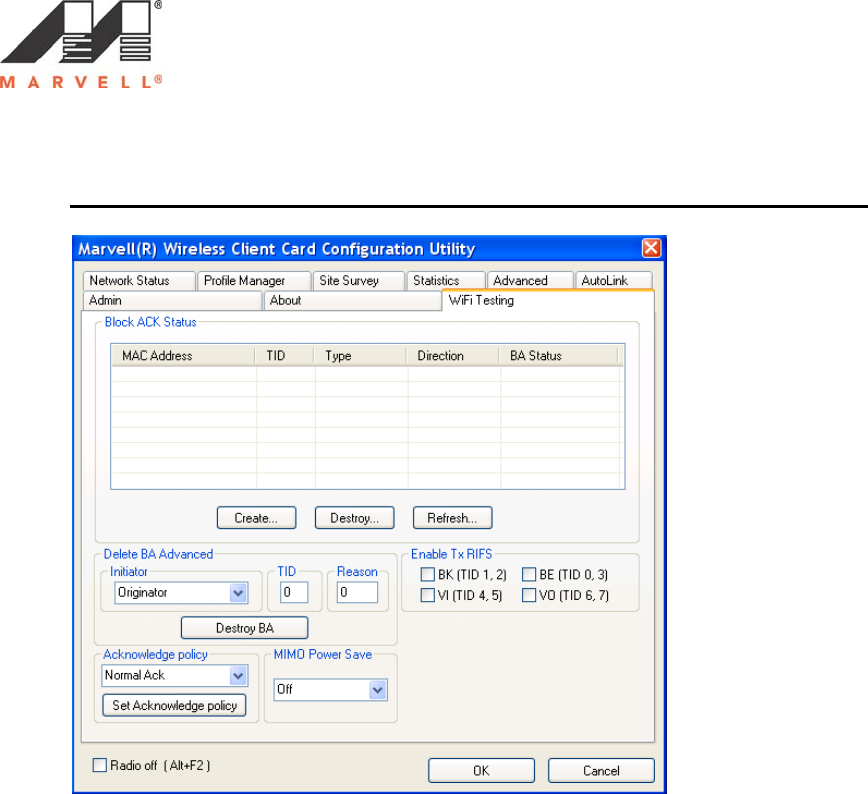The width and height of the screenshot is (868, 794).
Task: Open the Initiator dropdown showing Originator
Action: point(181,592)
